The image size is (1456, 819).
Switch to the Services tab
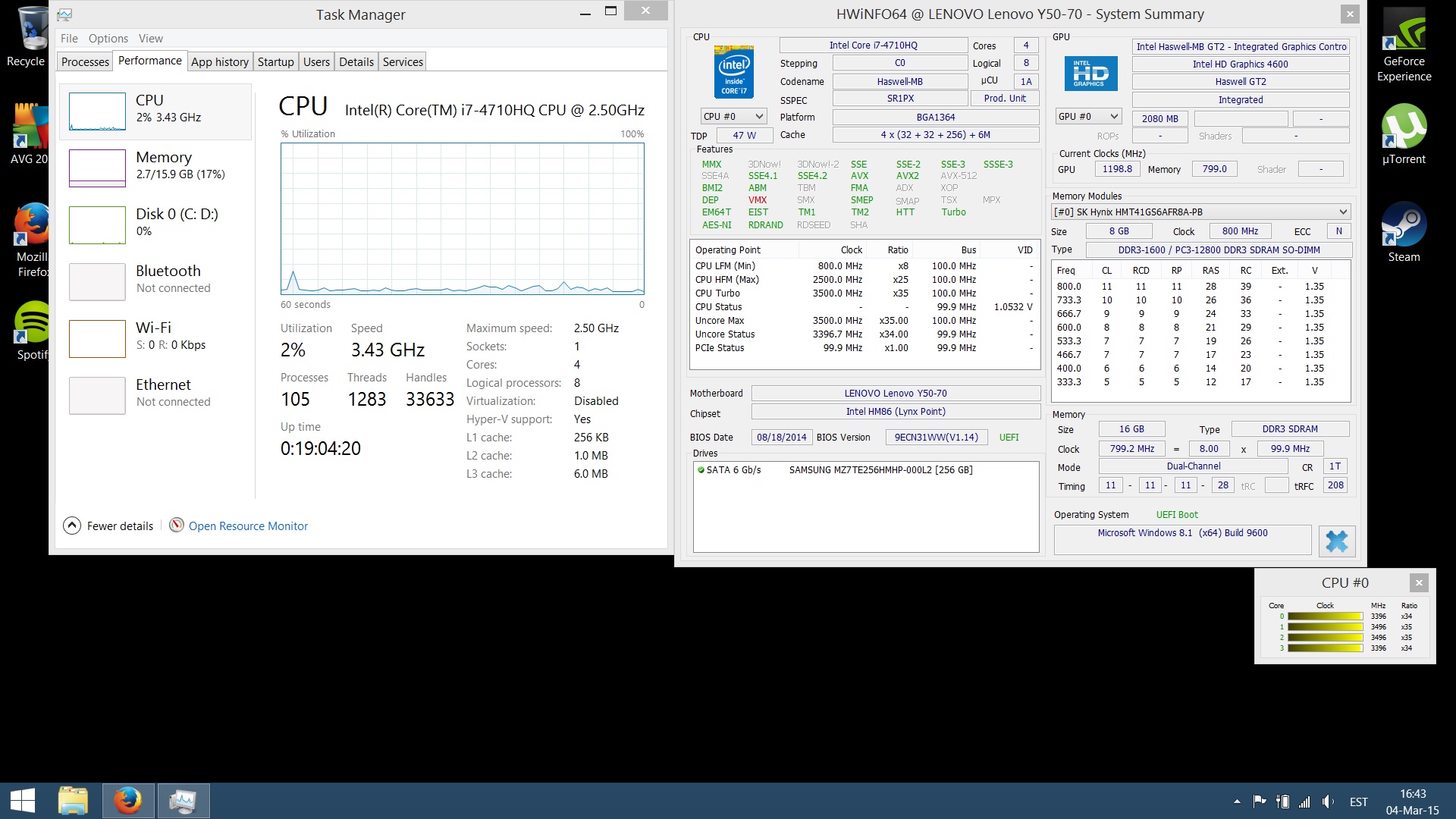click(x=403, y=61)
